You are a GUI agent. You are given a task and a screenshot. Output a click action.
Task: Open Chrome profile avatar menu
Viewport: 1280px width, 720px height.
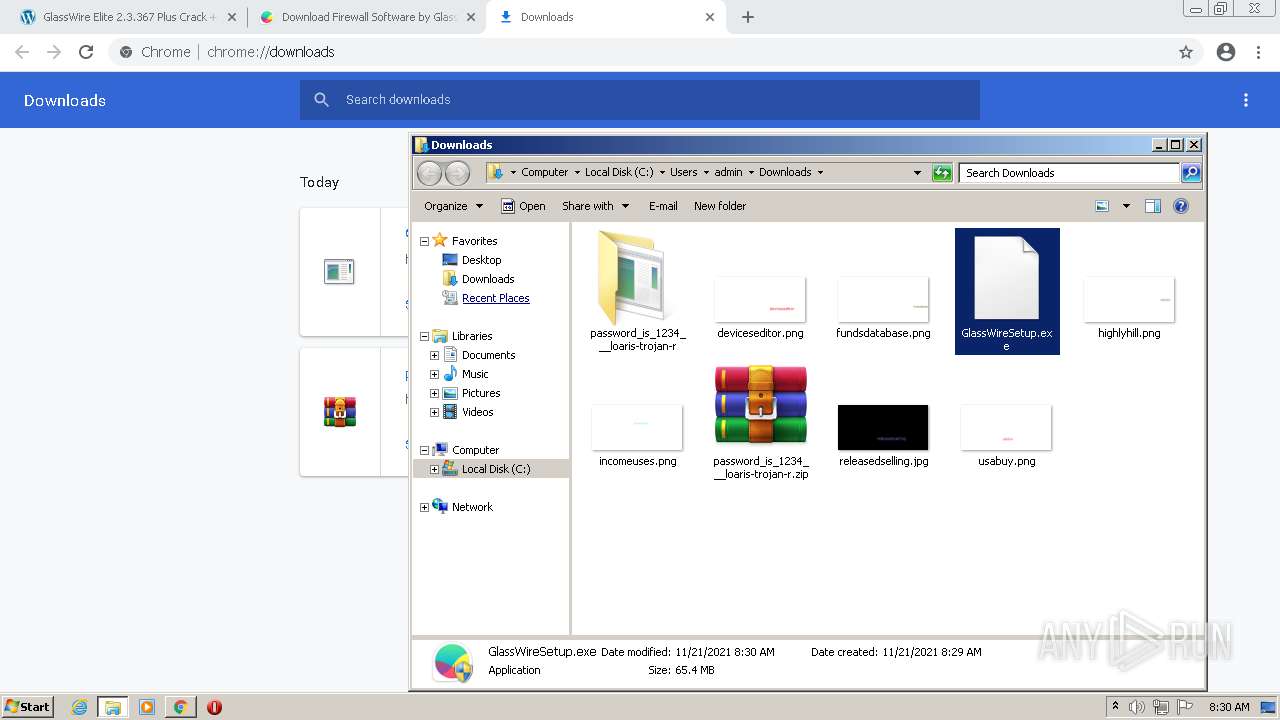tap(1226, 52)
